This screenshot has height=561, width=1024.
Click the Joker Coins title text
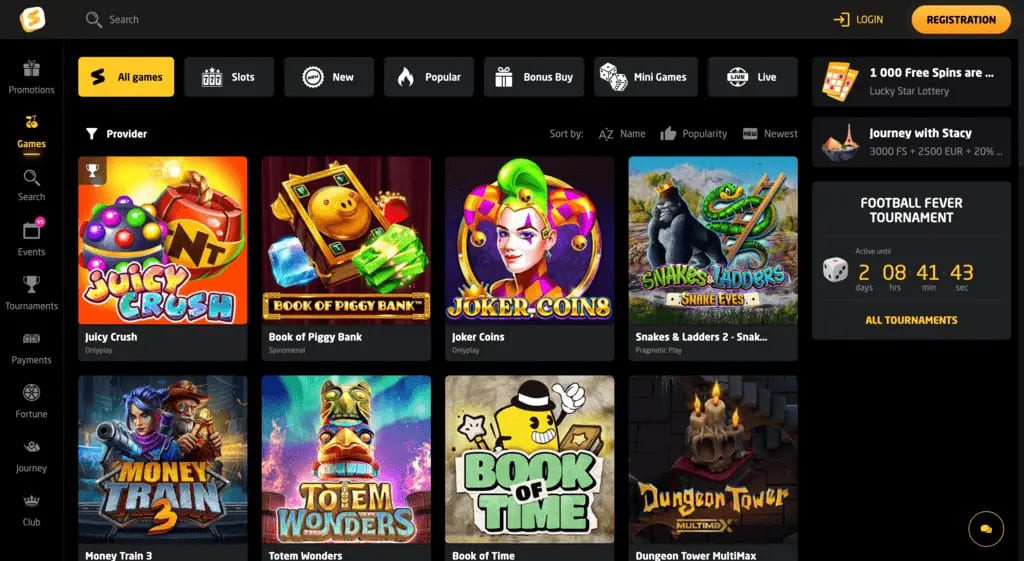[x=478, y=337]
